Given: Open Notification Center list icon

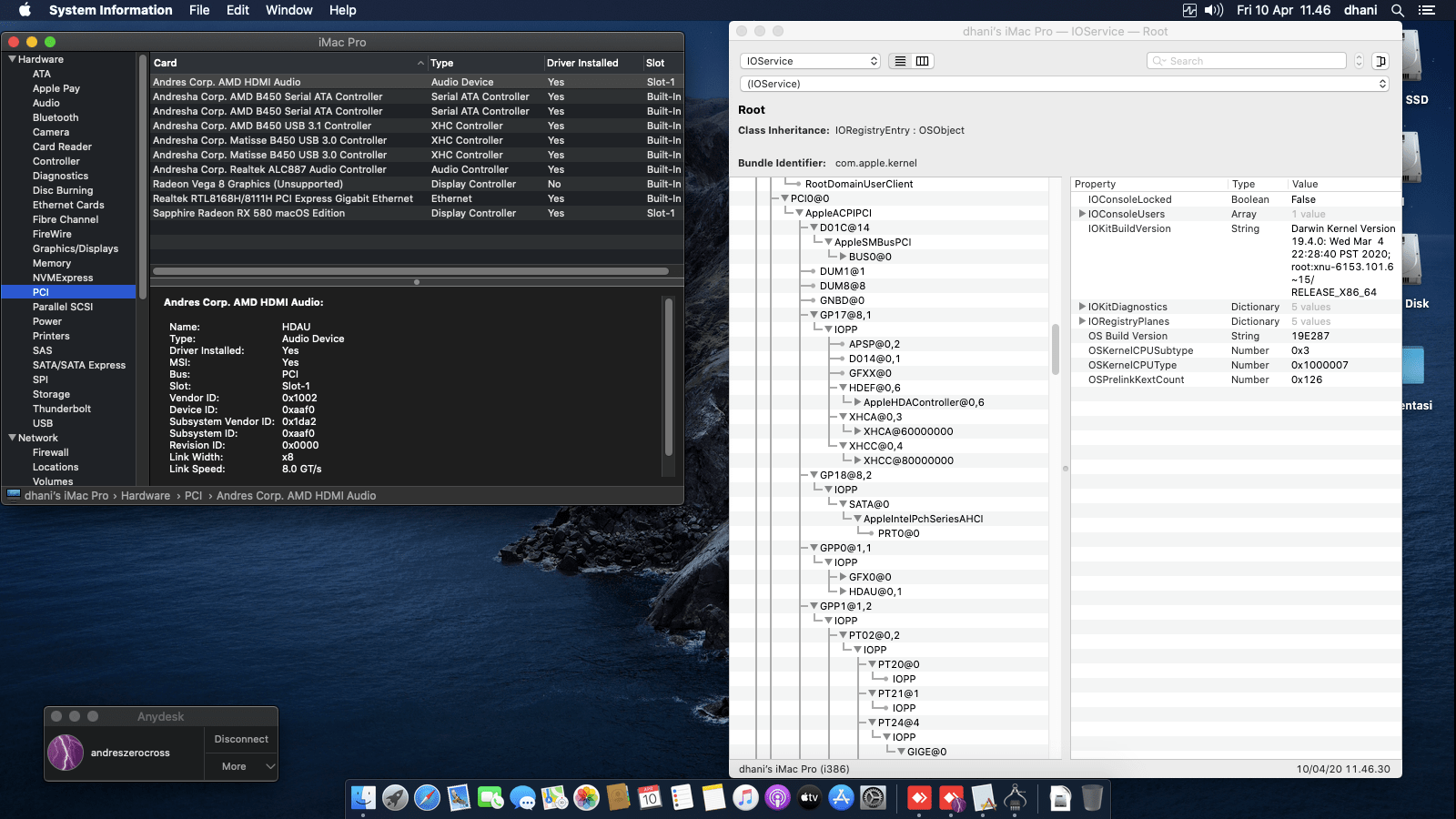Looking at the screenshot, I should click(1427, 10).
